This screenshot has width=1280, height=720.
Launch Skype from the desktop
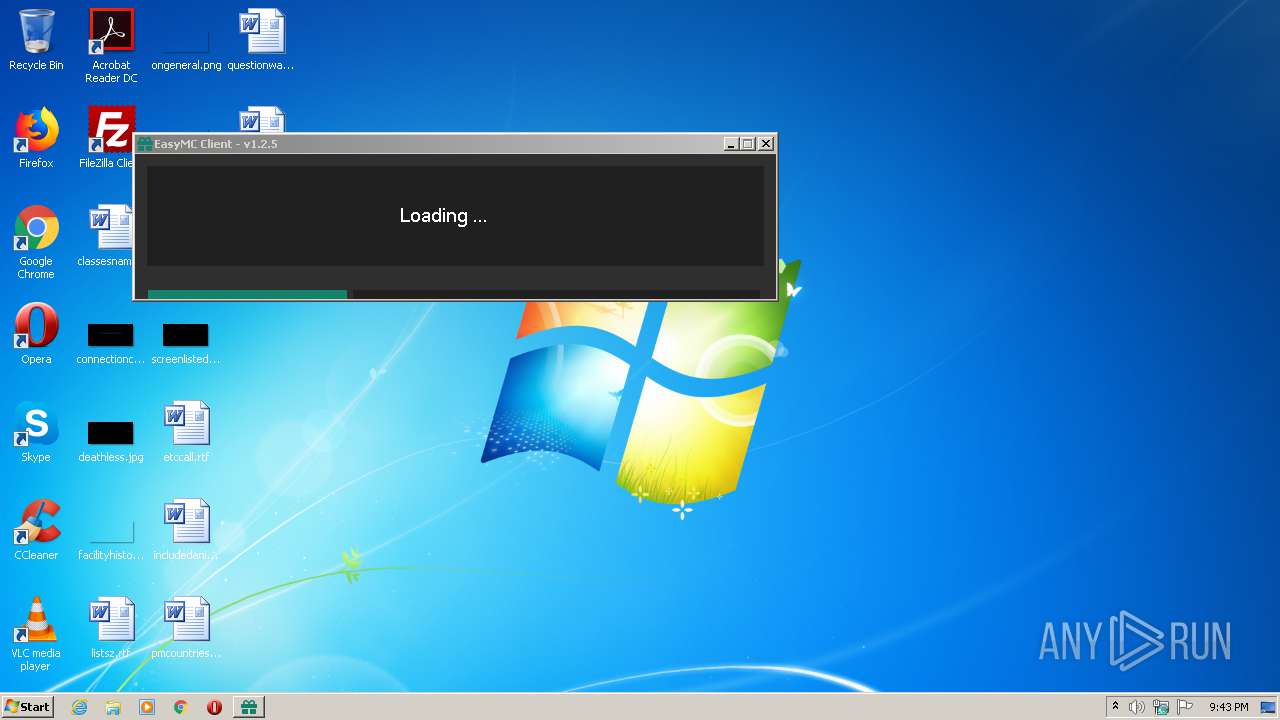(36, 432)
